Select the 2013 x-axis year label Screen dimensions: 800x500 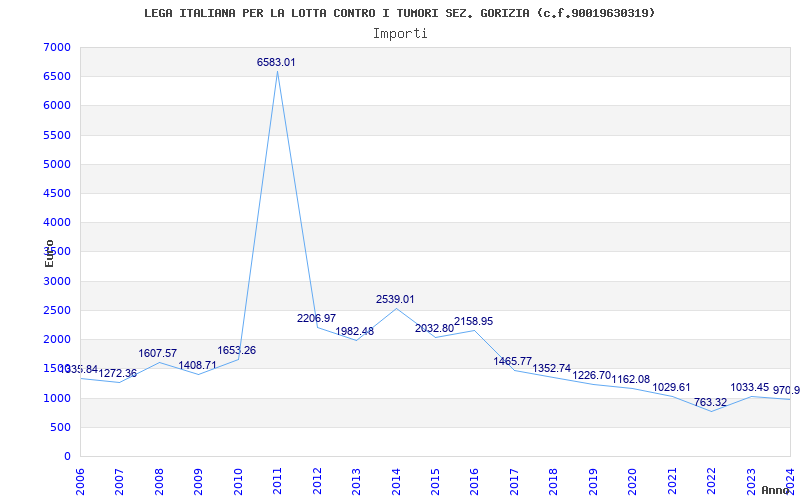tap(356, 481)
